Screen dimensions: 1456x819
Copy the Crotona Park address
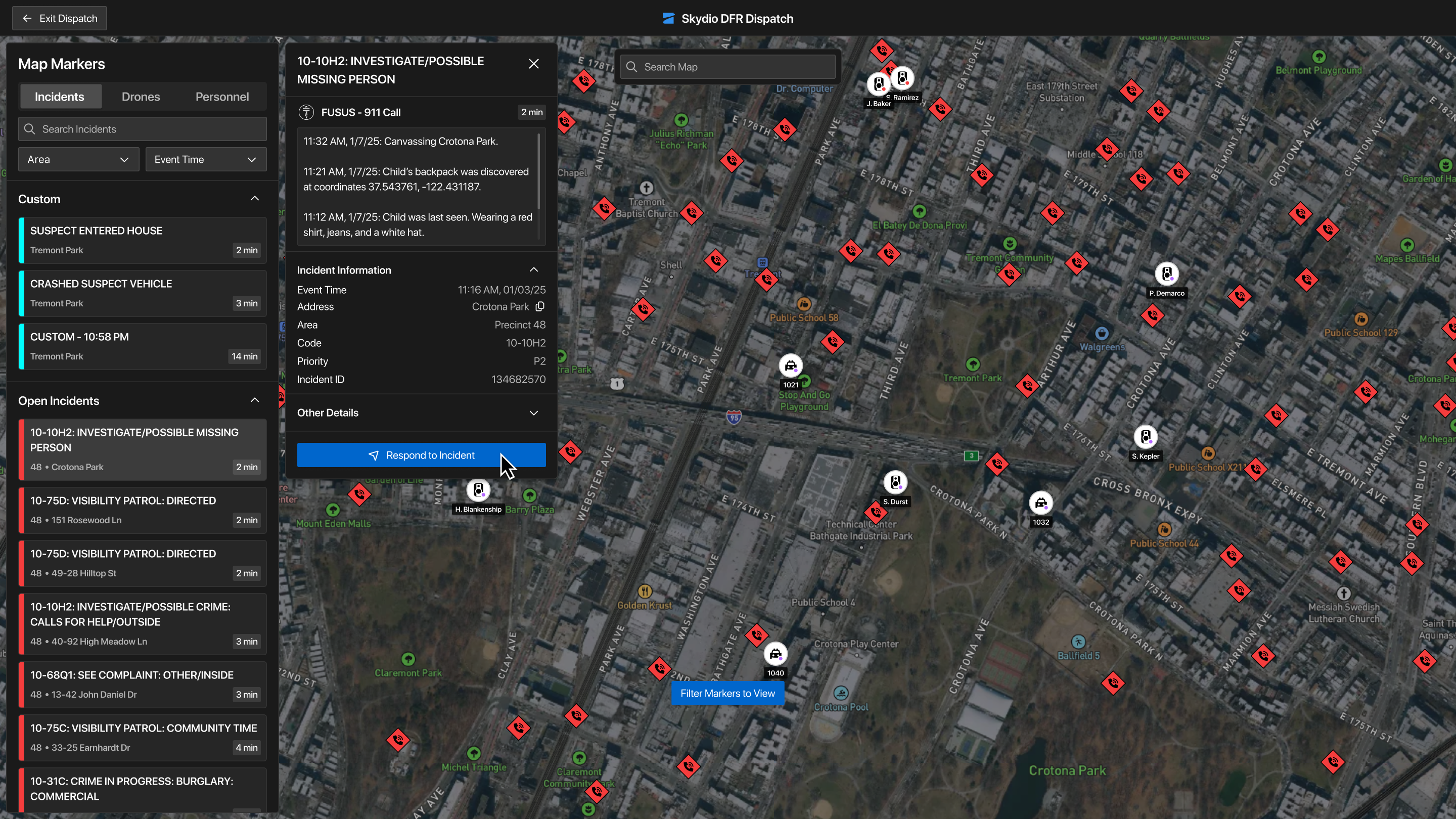tap(540, 306)
